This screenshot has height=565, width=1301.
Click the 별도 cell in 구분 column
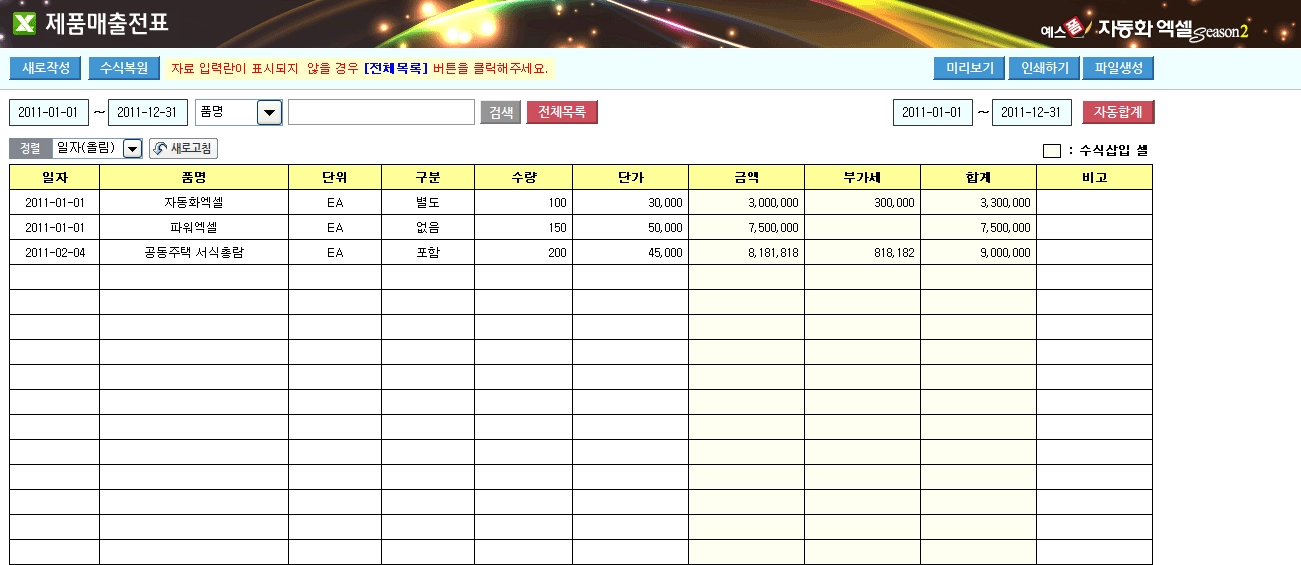pyautogui.click(x=428, y=202)
